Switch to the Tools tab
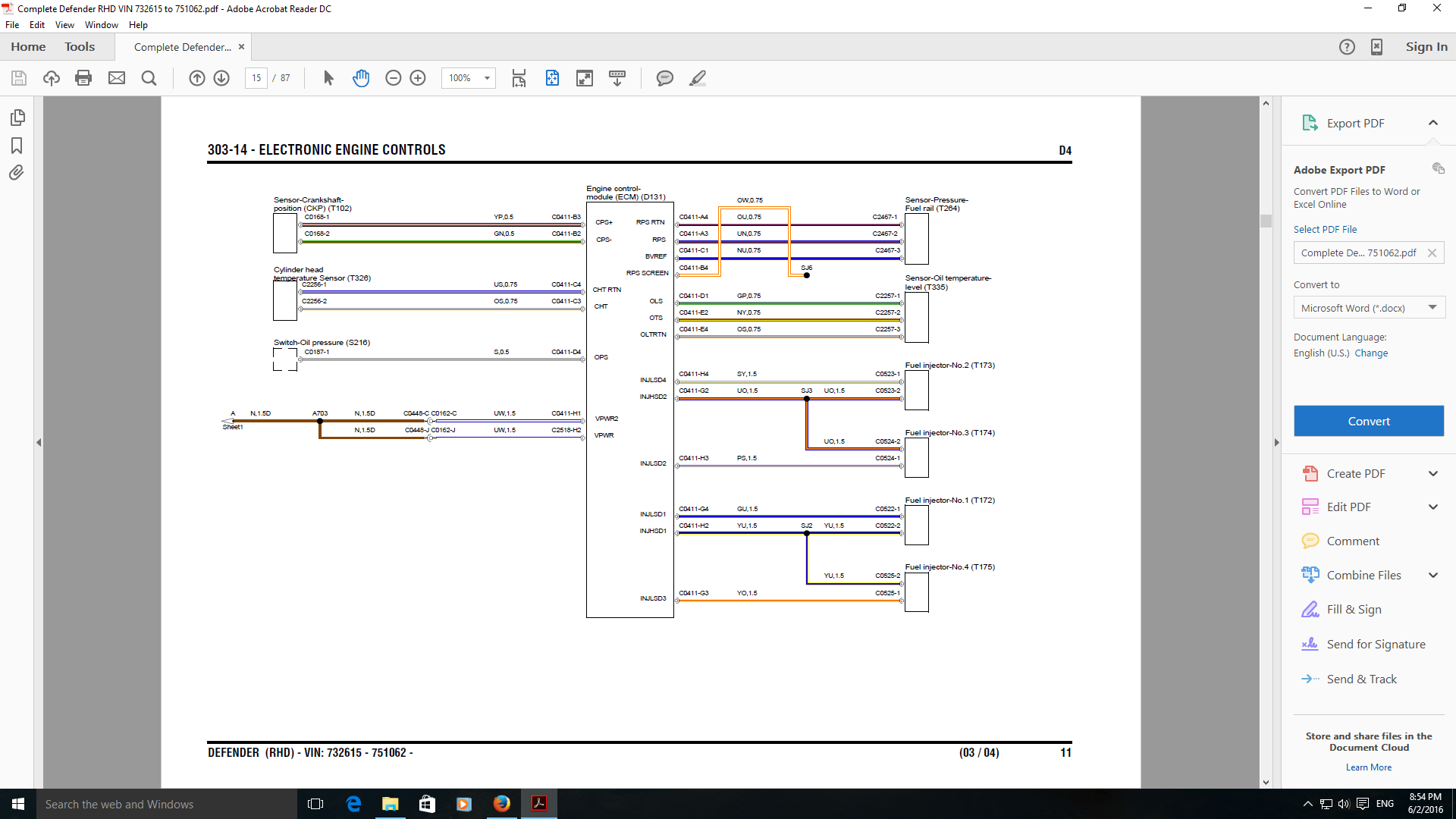The height and width of the screenshot is (819, 1456). coord(80,47)
